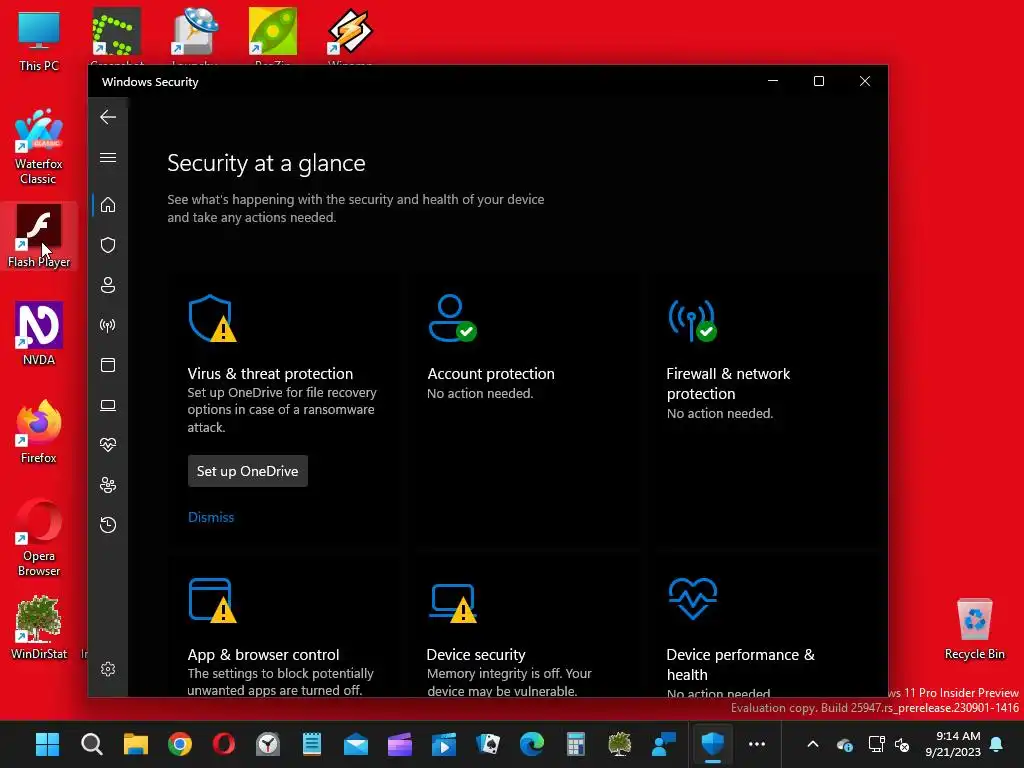Open Device security heading
Viewport: 1024px width, 768px height.
click(x=476, y=654)
